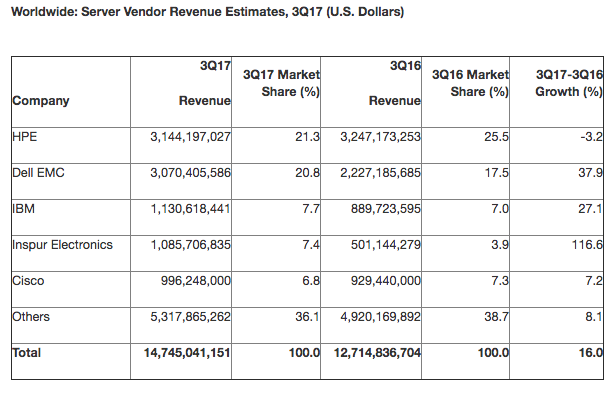Click the 3Q16 Market Share header
616x393 pixels.
[470, 83]
